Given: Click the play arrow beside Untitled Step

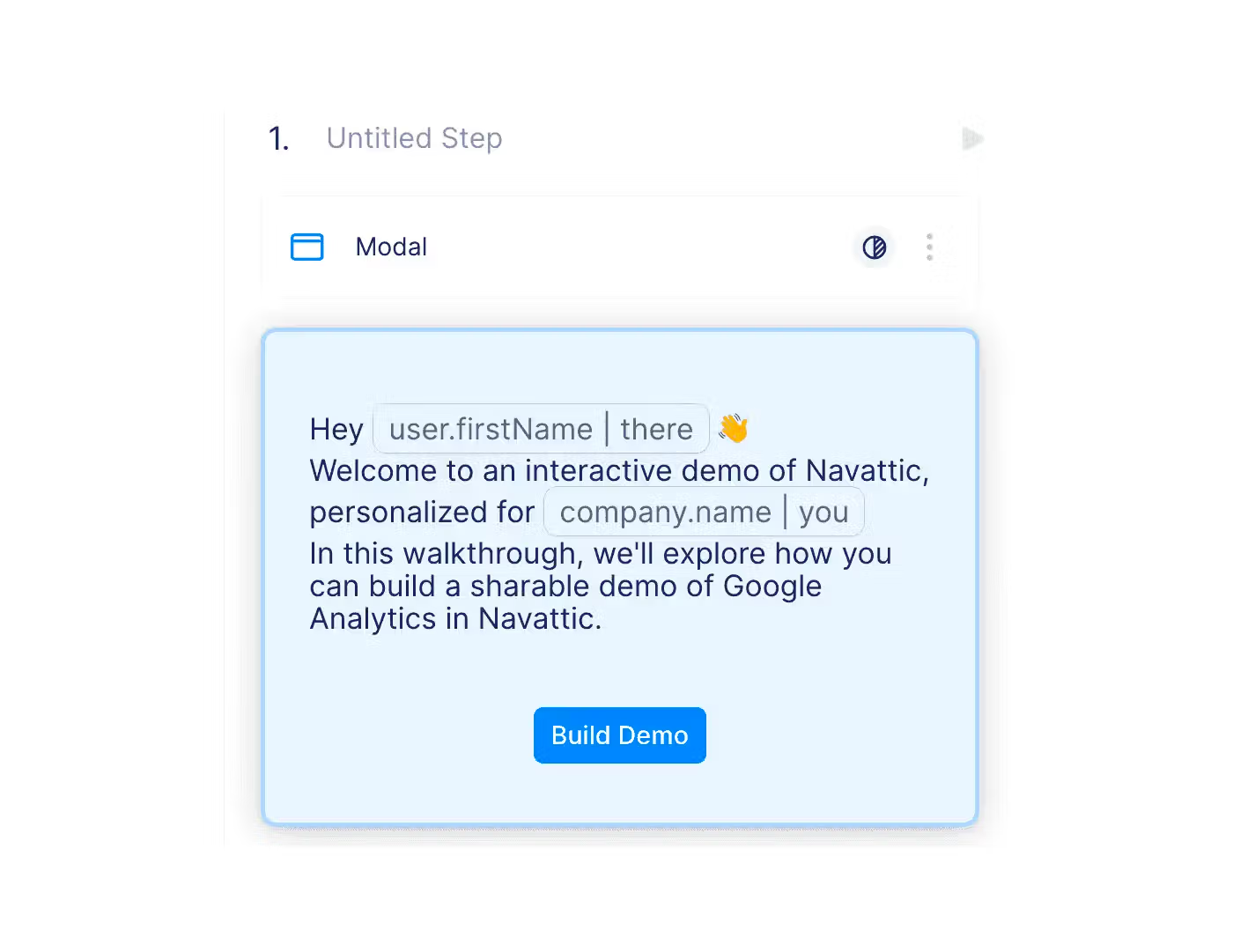Looking at the screenshot, I should (x=972, y=139).
